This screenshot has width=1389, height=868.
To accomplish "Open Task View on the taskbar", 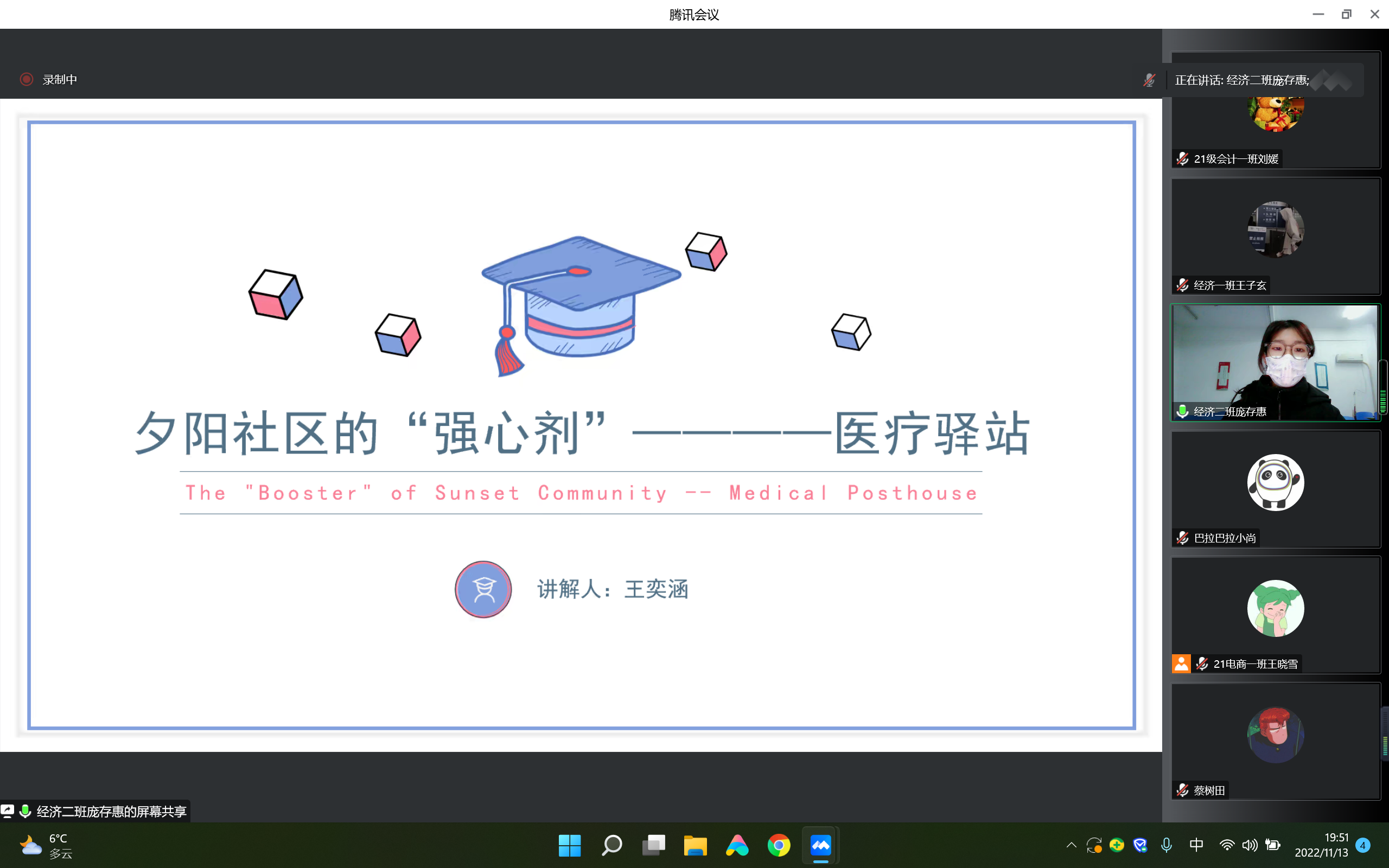I will 653,845.
